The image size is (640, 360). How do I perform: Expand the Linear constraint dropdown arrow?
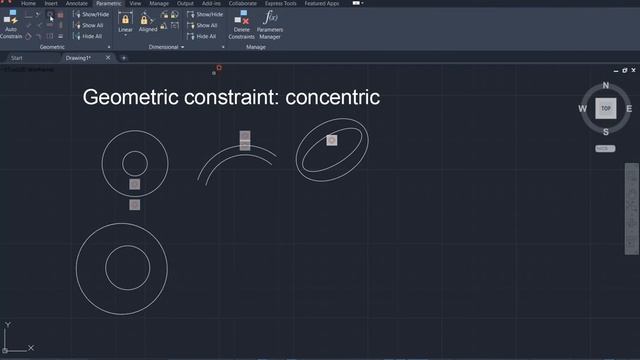click(125, 36)
